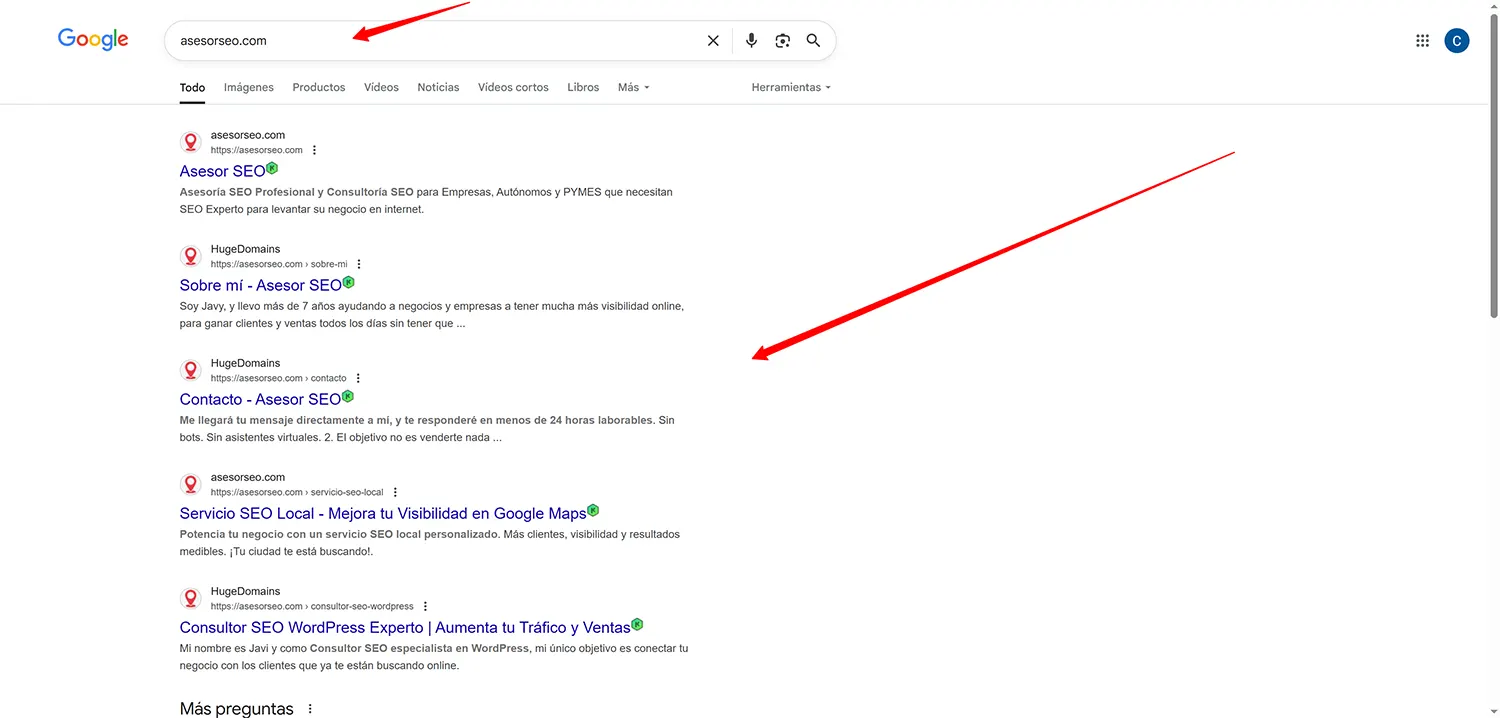Open the Servicio SEO Local result
Image resolution: width=1500 pixels, height=718 pixels.
(382, 512)
